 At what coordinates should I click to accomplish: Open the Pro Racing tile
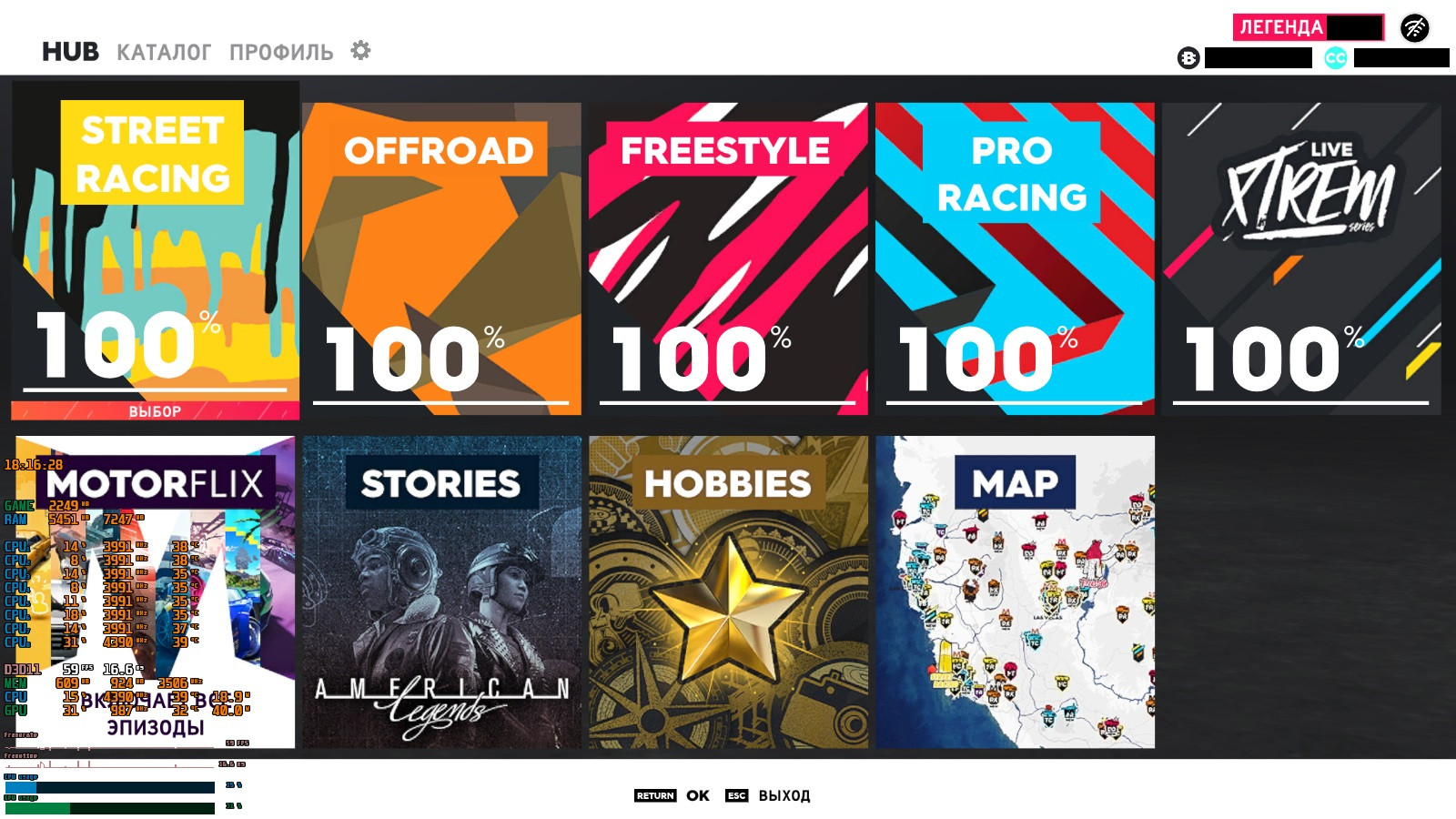coord(1015,259)
